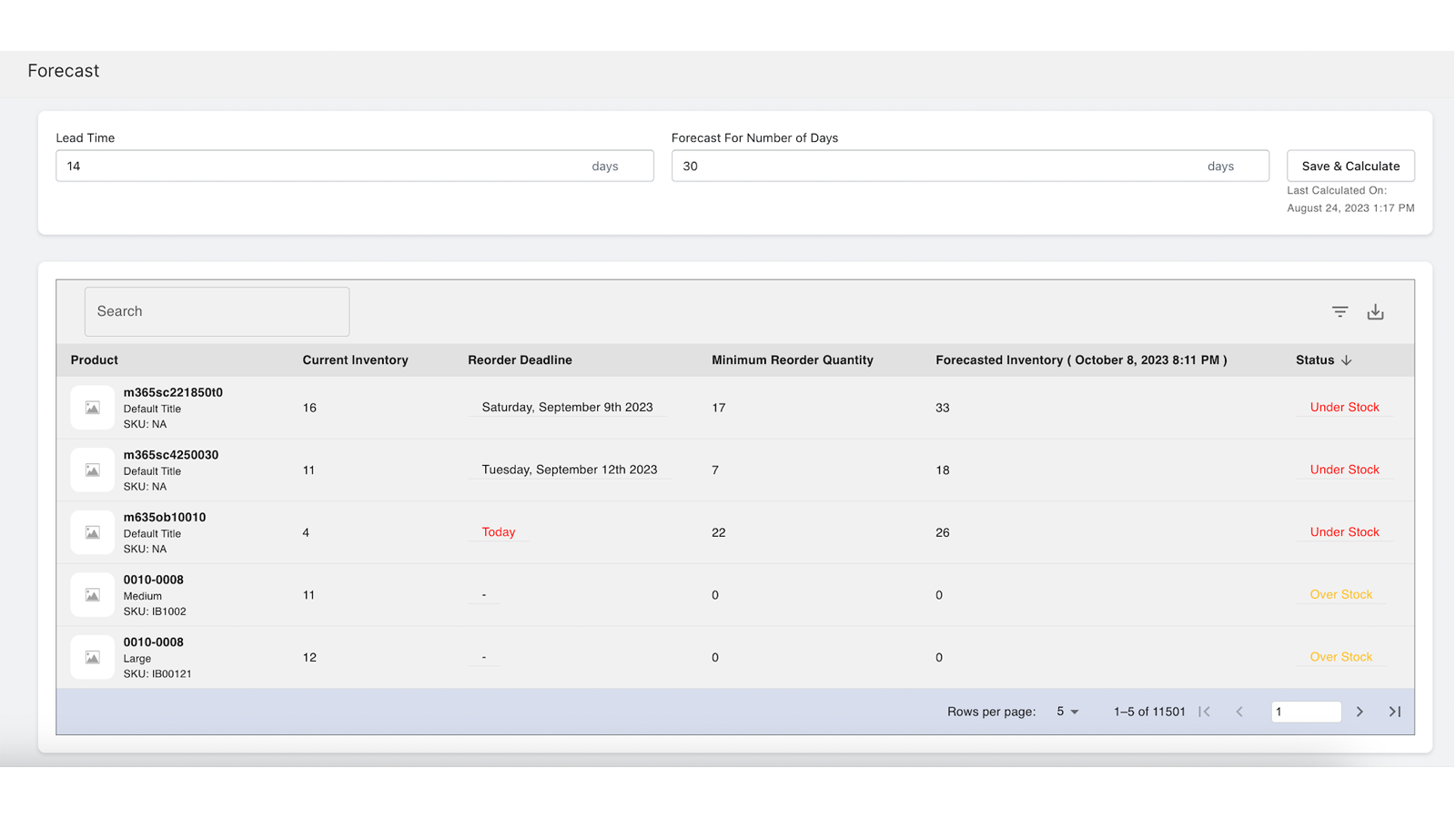Click Over Stock status for SKU IB1002
The image size is (1456, 819).
pos(1340,594)
